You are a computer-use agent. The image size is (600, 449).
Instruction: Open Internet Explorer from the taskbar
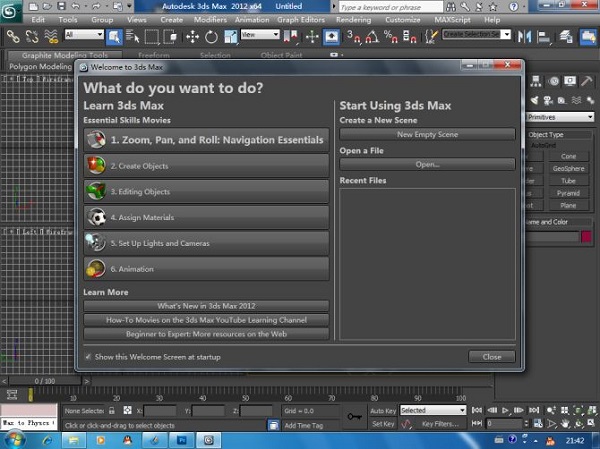(x=47, y=441)
